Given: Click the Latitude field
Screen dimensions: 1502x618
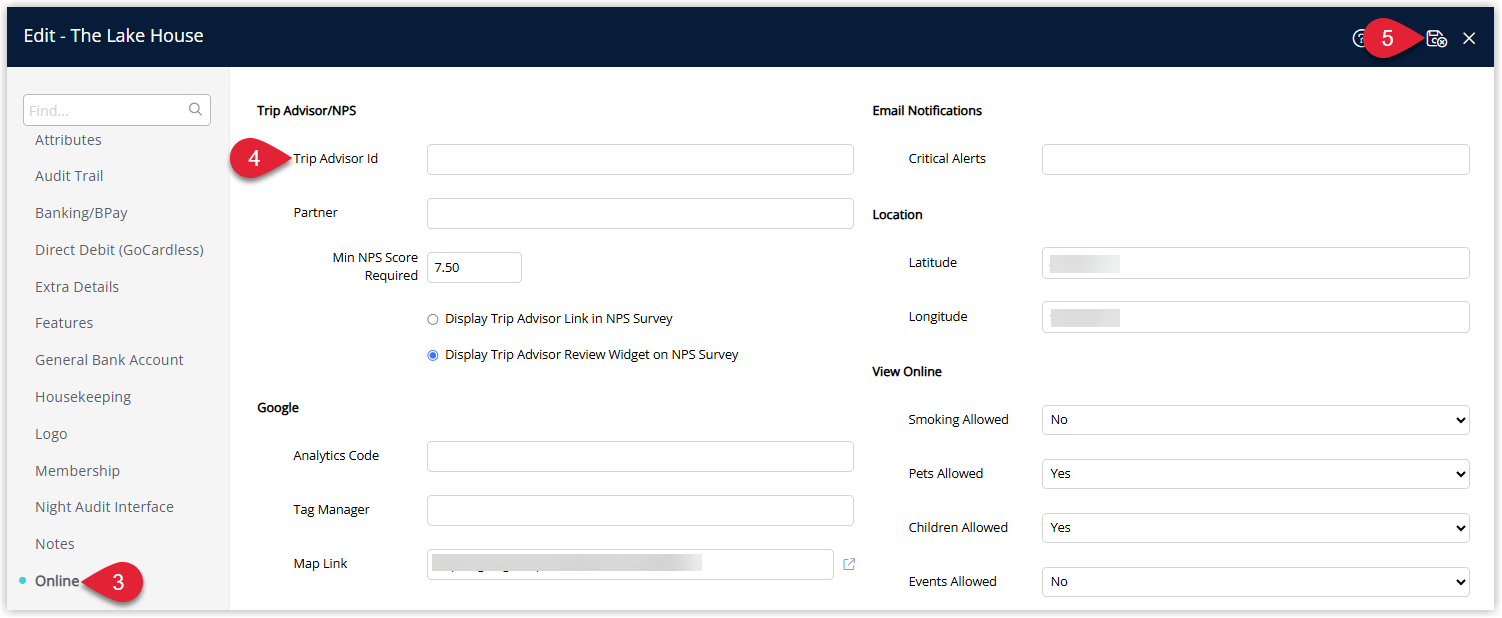Looking at the screenshot, I should click(1255, 263).
